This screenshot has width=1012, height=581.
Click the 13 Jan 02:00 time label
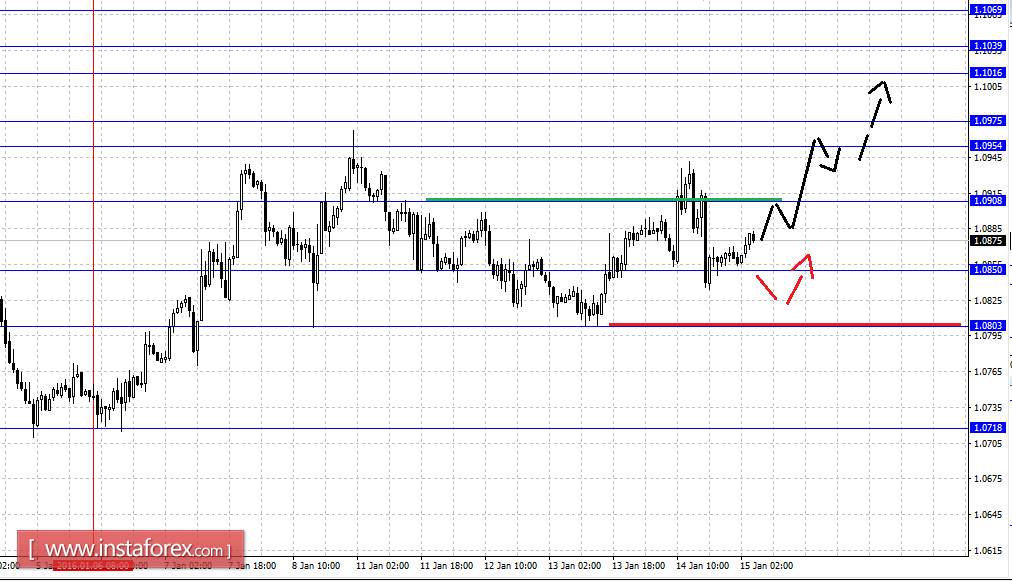pyautogui.click(x=574, y=566)
